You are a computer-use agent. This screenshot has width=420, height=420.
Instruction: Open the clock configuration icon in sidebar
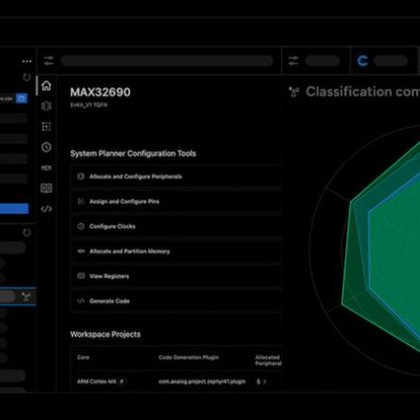(46, 147)
